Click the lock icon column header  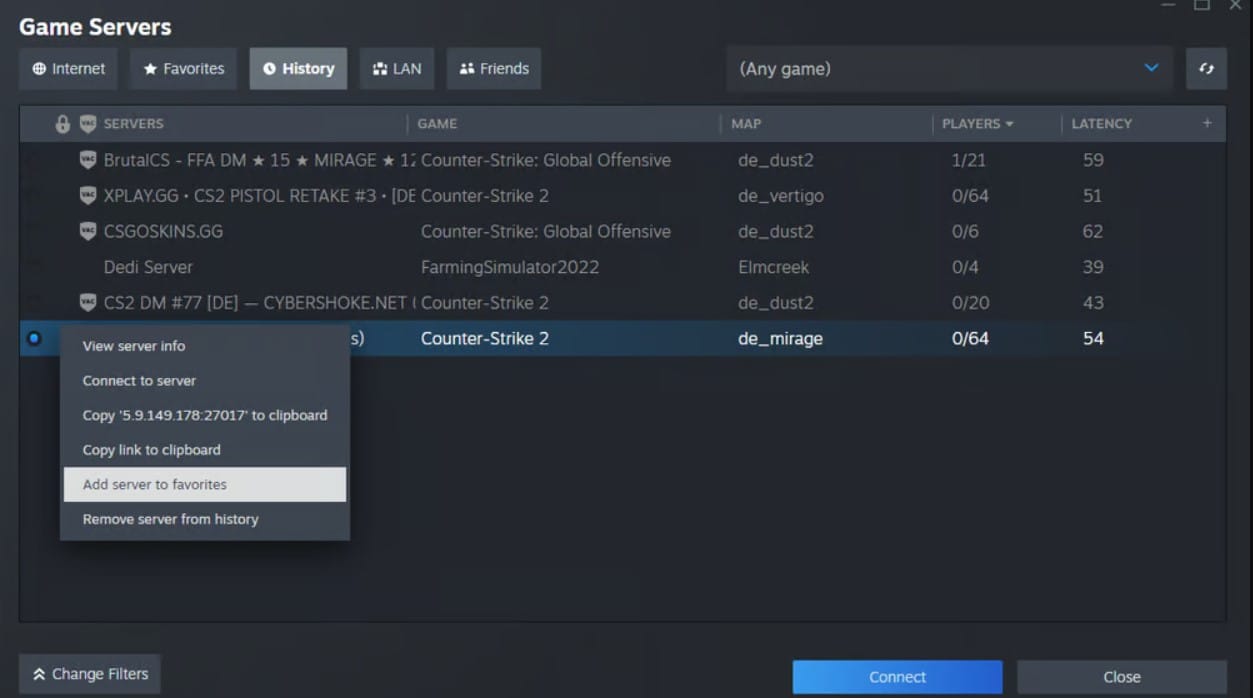pos(63,124)
